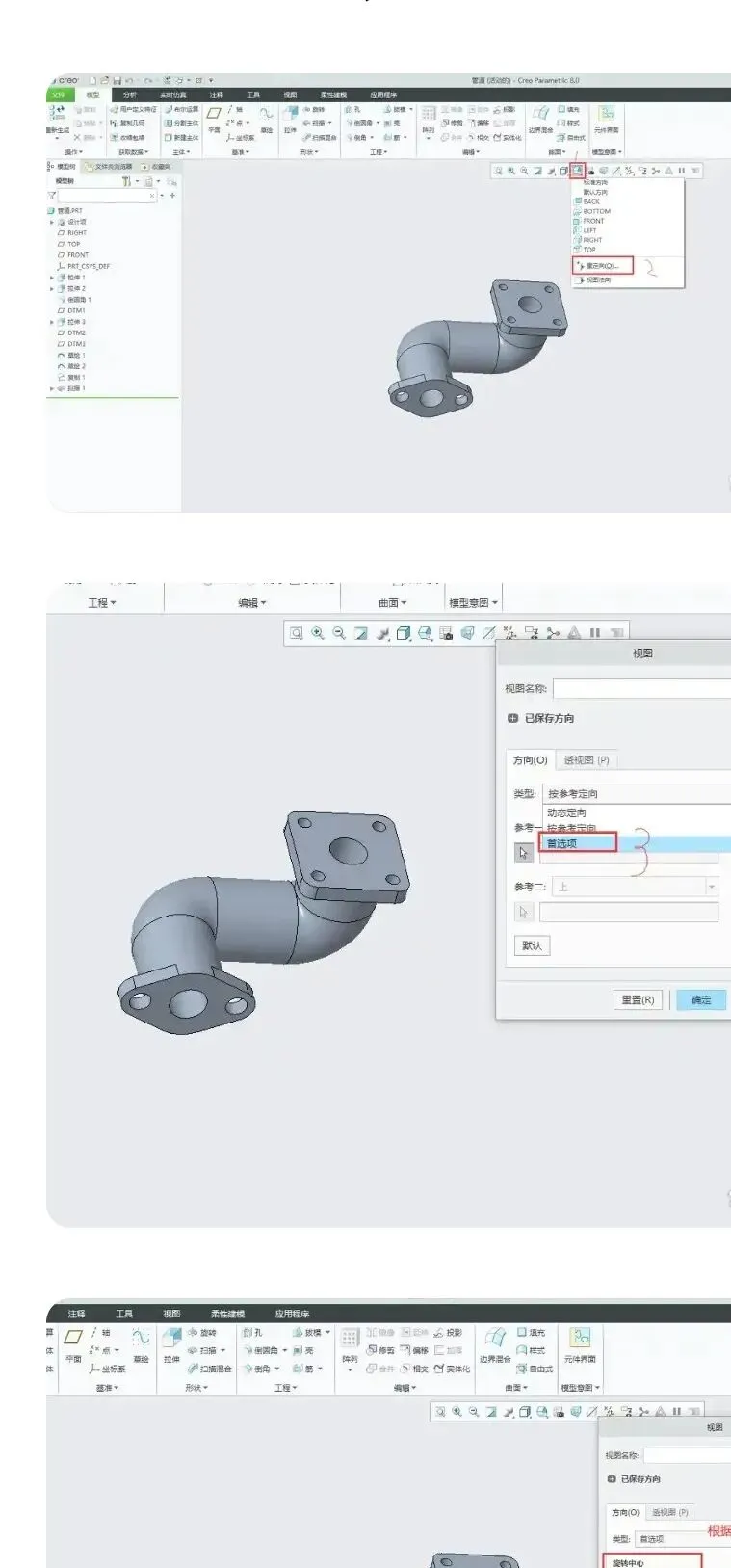Click 相交 (Intersect) tool in bottom screenshot ribbon
The image size is (731, 1568).
415,1369
